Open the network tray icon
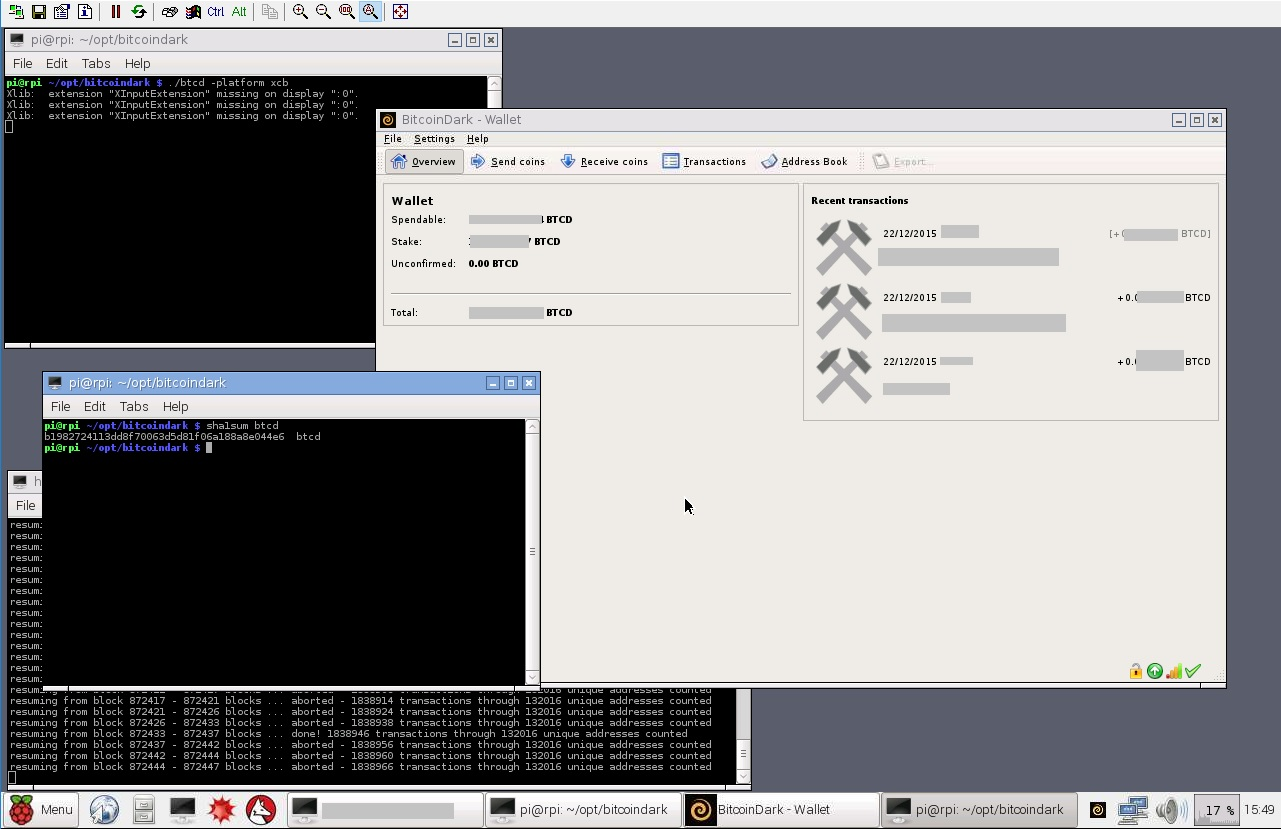The width and height of the screenshot is (1281, 829). click(x=1132, y=810)
